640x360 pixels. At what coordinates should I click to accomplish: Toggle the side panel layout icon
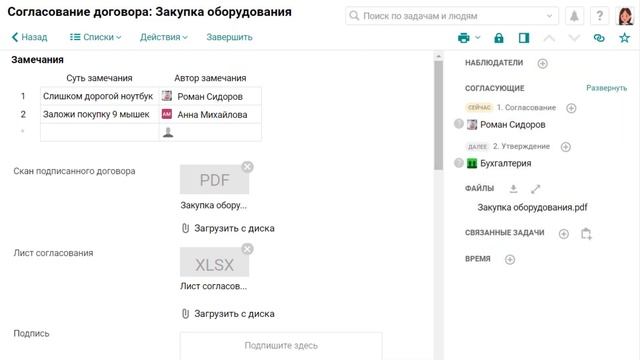coord(524,38)
